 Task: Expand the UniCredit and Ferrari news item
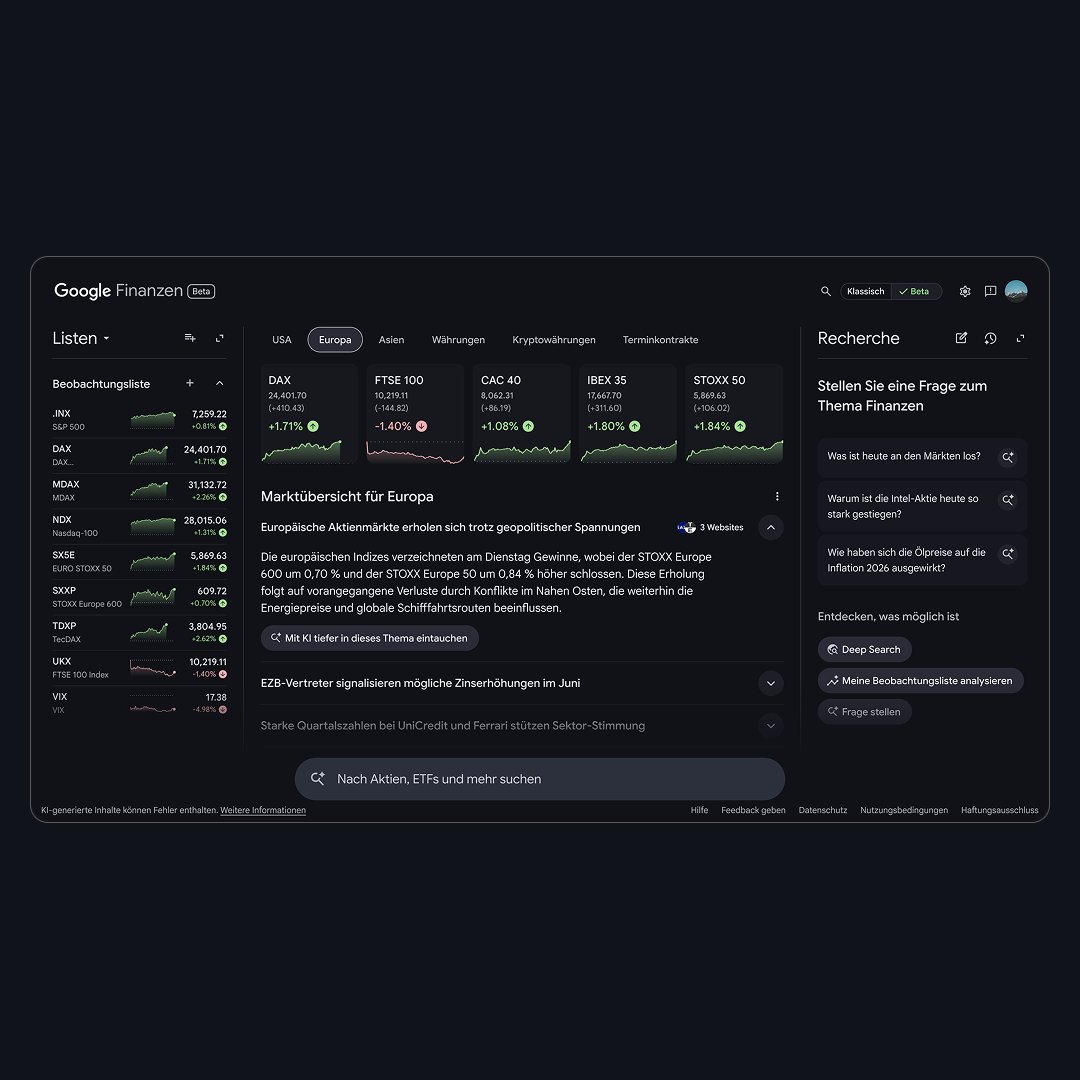771,726
